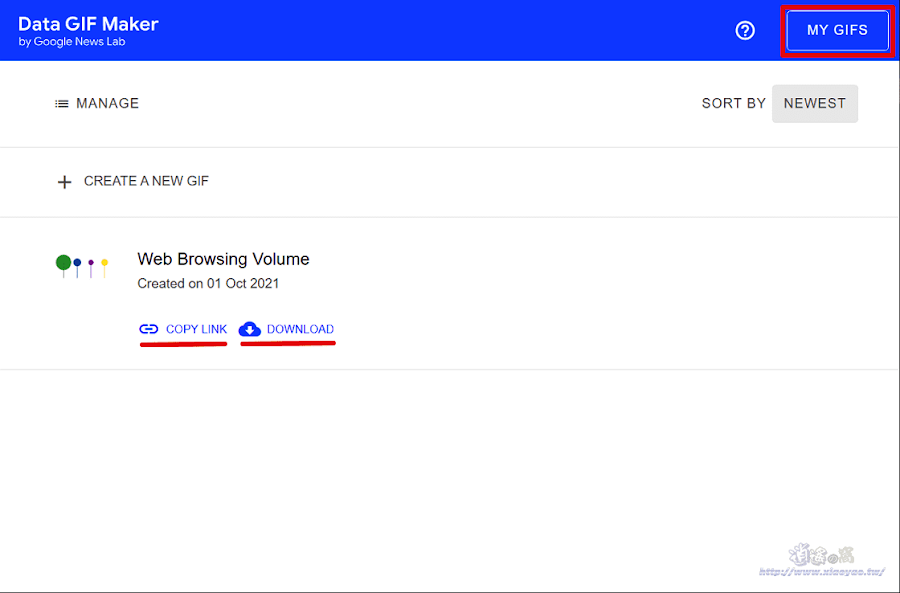Click the chain icon next to COPY LINK

click(148, 329)
